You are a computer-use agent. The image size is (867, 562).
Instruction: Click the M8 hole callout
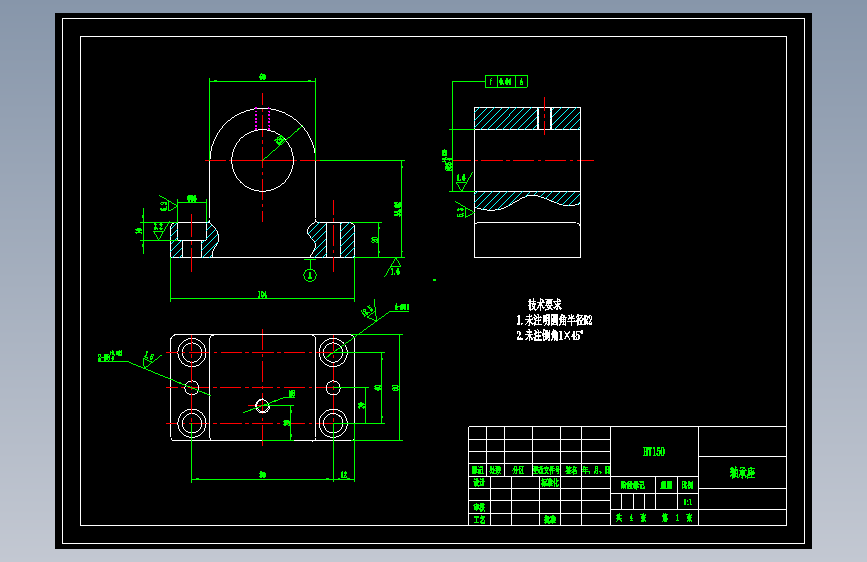292,394
